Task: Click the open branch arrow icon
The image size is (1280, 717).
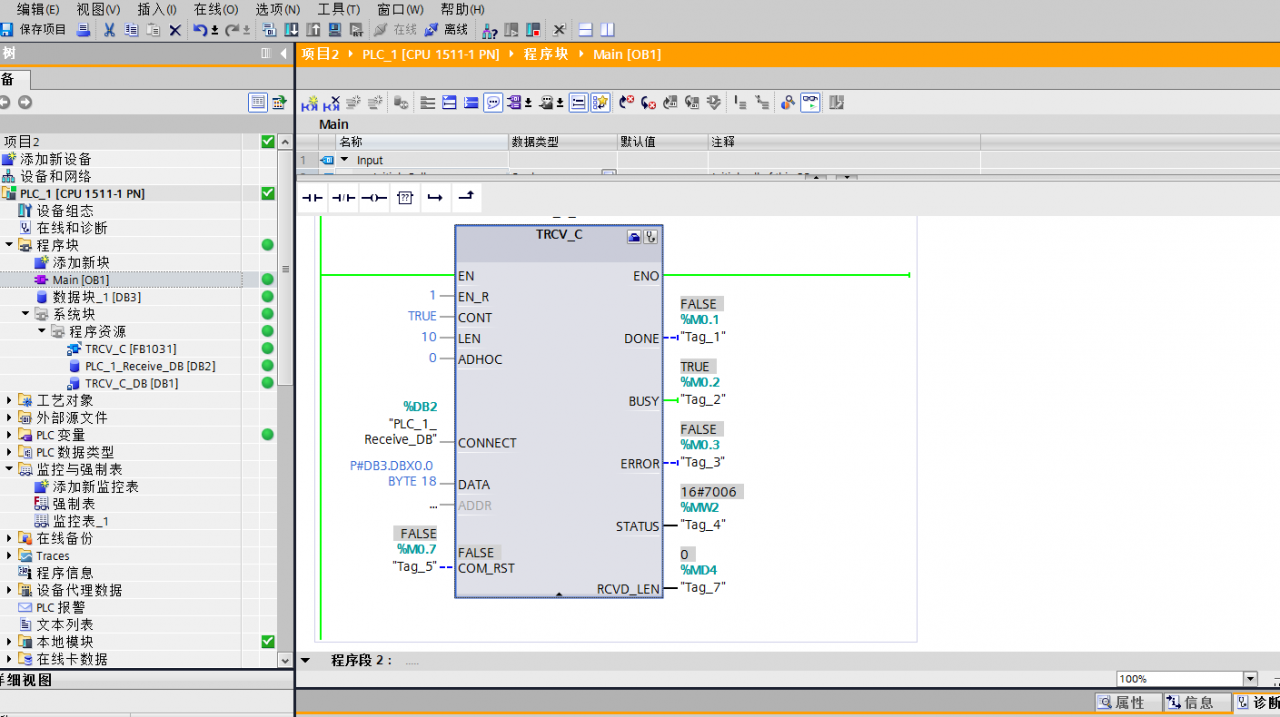Action: tap(435, 198)
